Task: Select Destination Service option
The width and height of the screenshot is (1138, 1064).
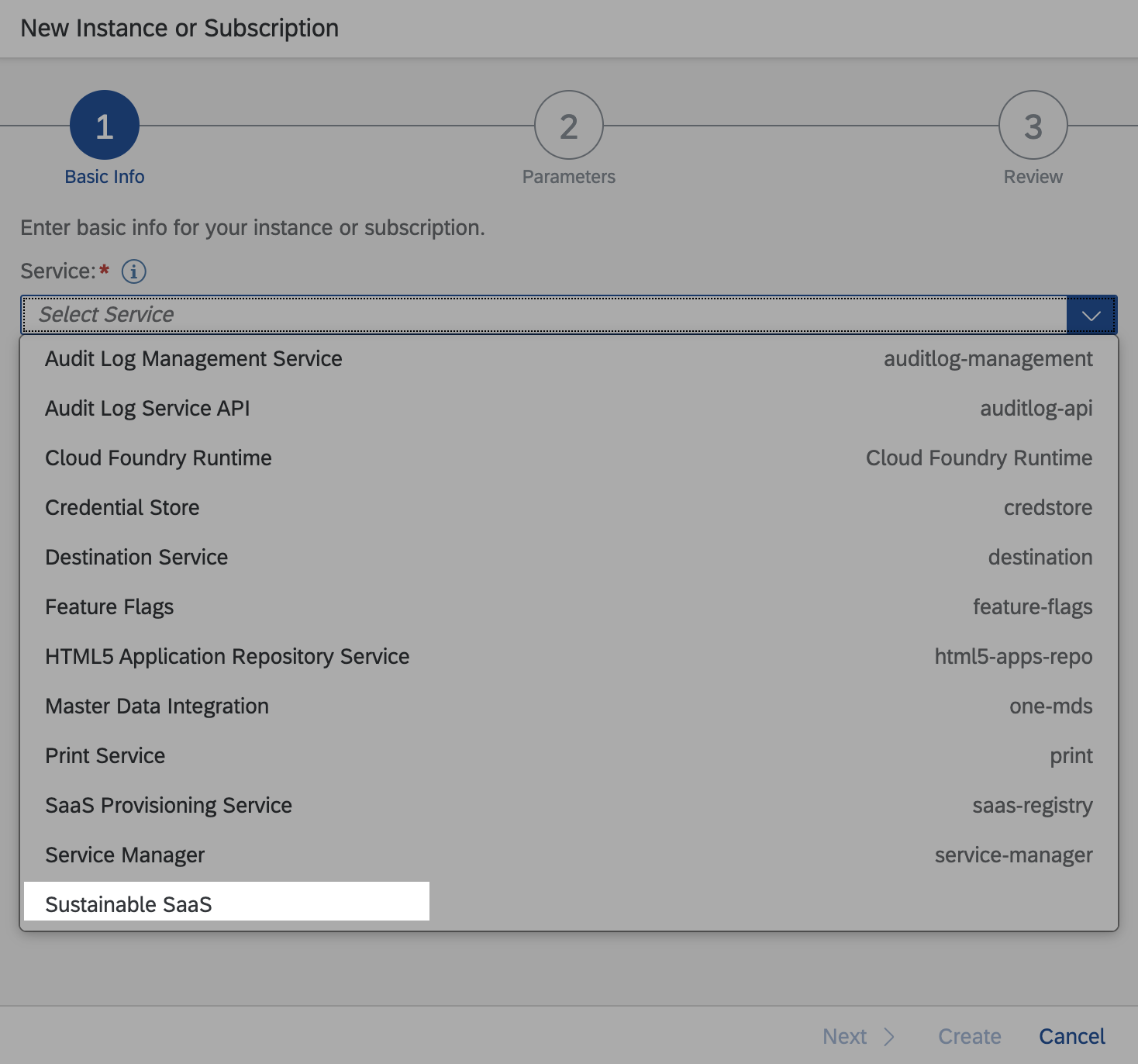Action: pos(569,558)
